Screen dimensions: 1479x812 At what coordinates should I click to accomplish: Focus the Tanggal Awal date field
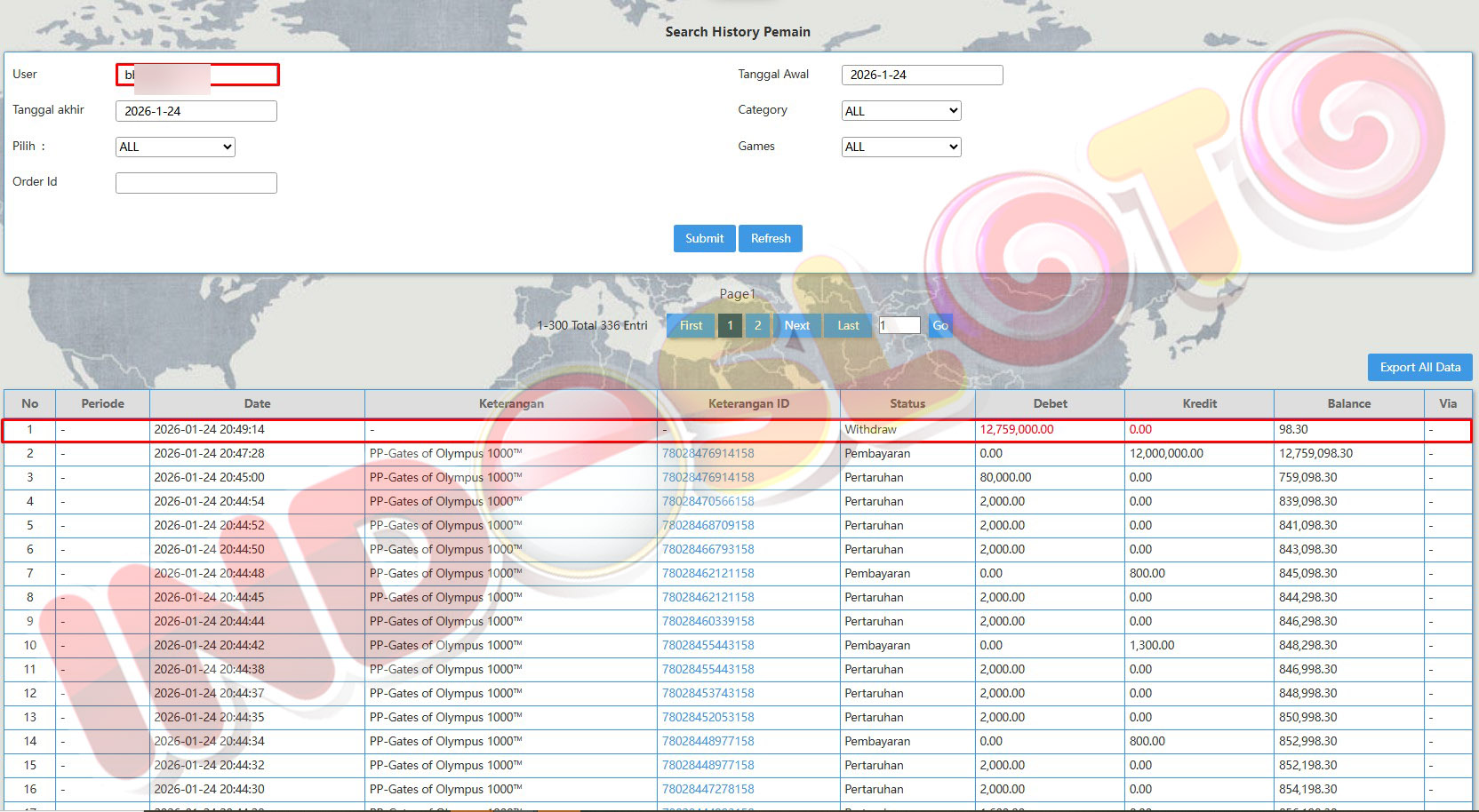click(922, 75)
